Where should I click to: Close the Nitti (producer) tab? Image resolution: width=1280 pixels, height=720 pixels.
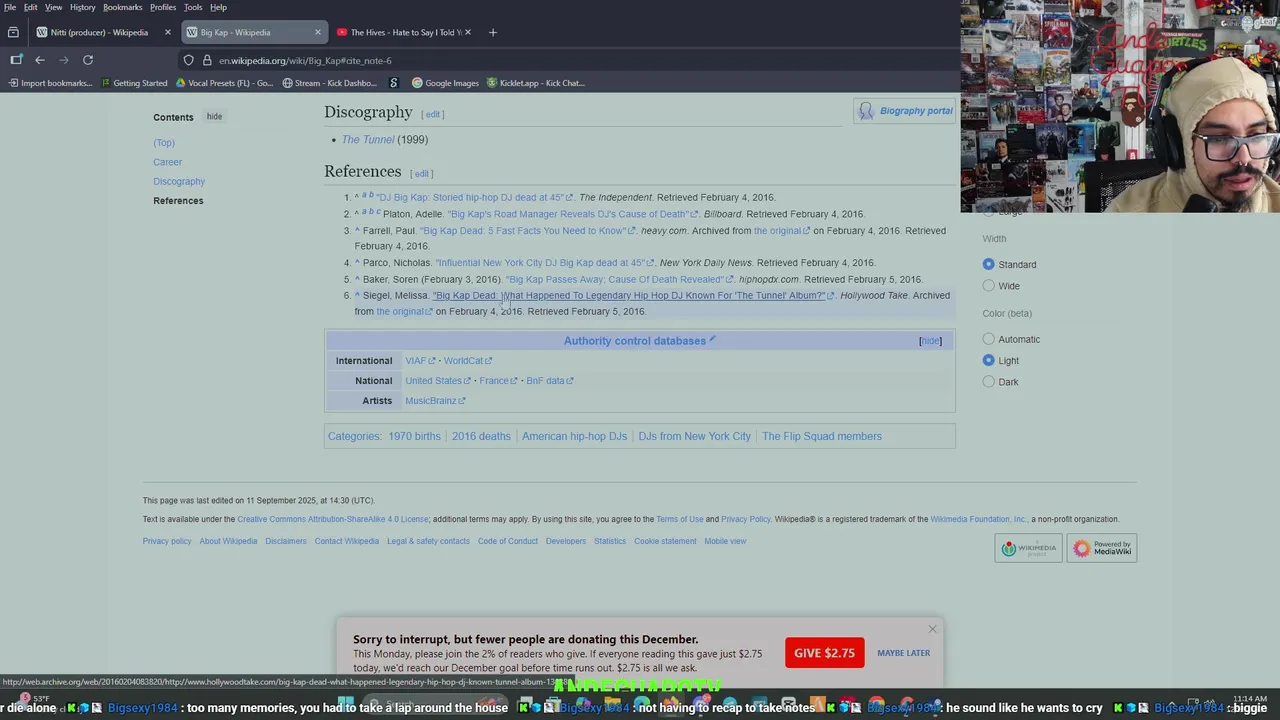pyautogui.click(x=167, y=32)
